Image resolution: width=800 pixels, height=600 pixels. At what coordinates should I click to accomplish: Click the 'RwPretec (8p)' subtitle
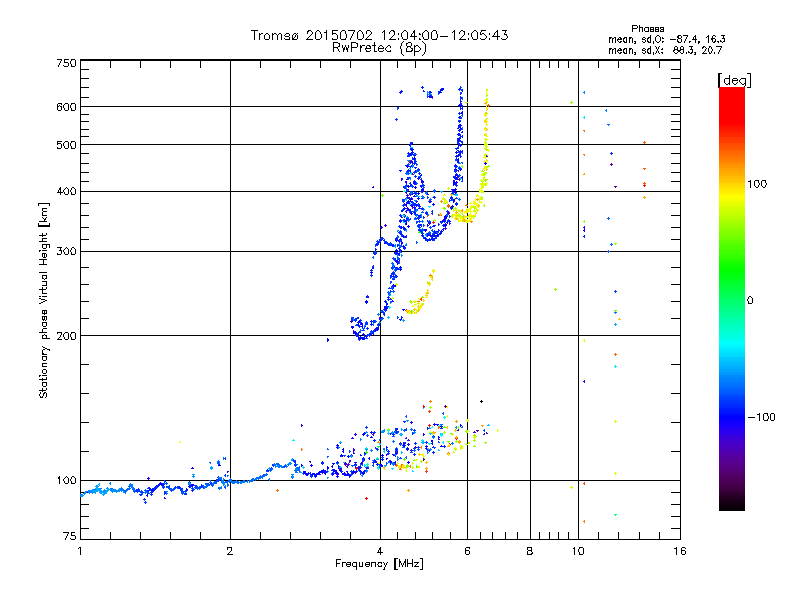tap(379, 48)
